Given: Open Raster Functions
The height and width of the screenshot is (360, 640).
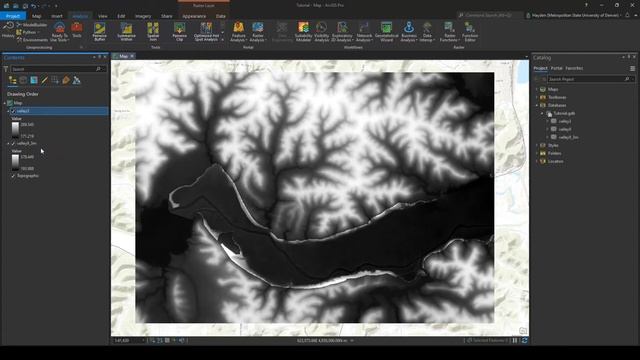Looking at the screenshot, I should [449, 32].
